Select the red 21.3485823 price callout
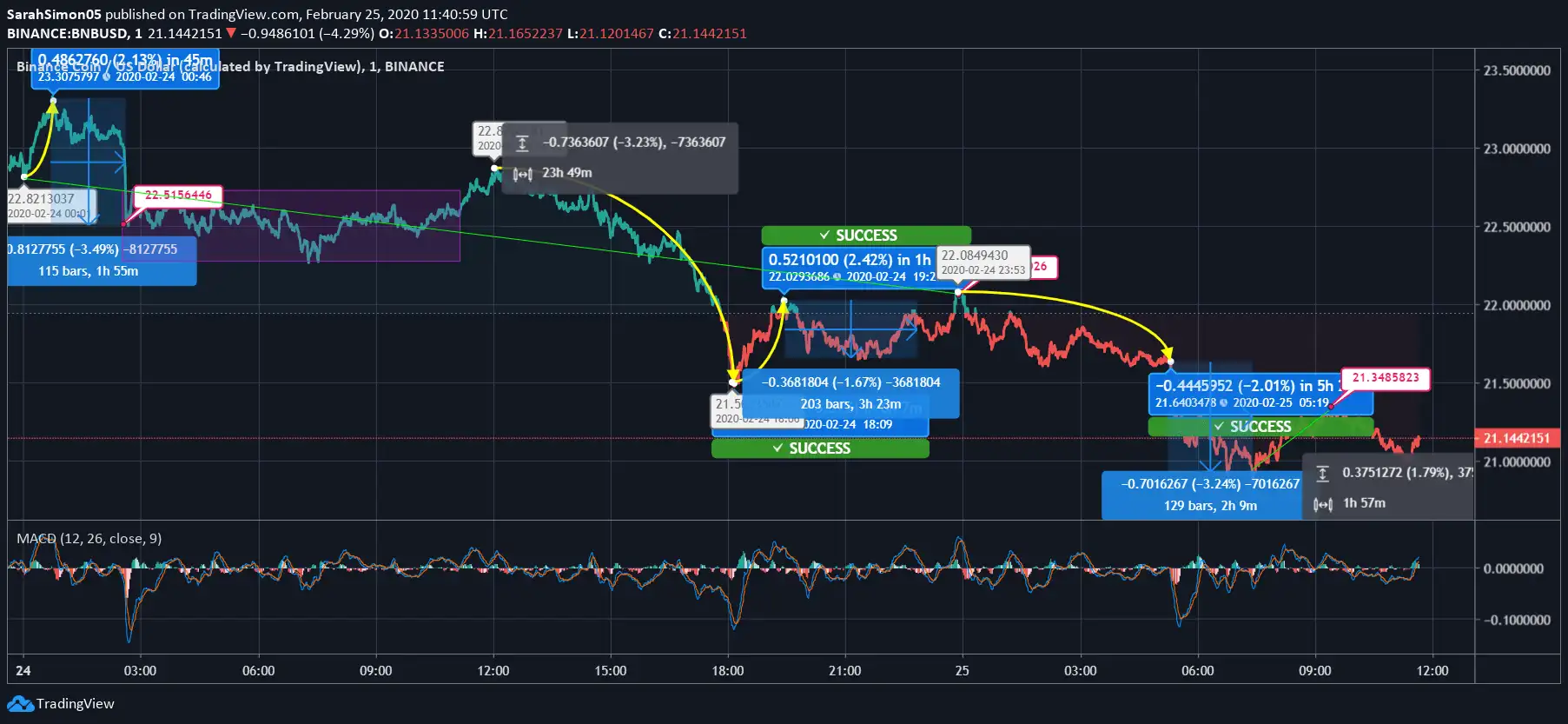 tap(1385, 378)
